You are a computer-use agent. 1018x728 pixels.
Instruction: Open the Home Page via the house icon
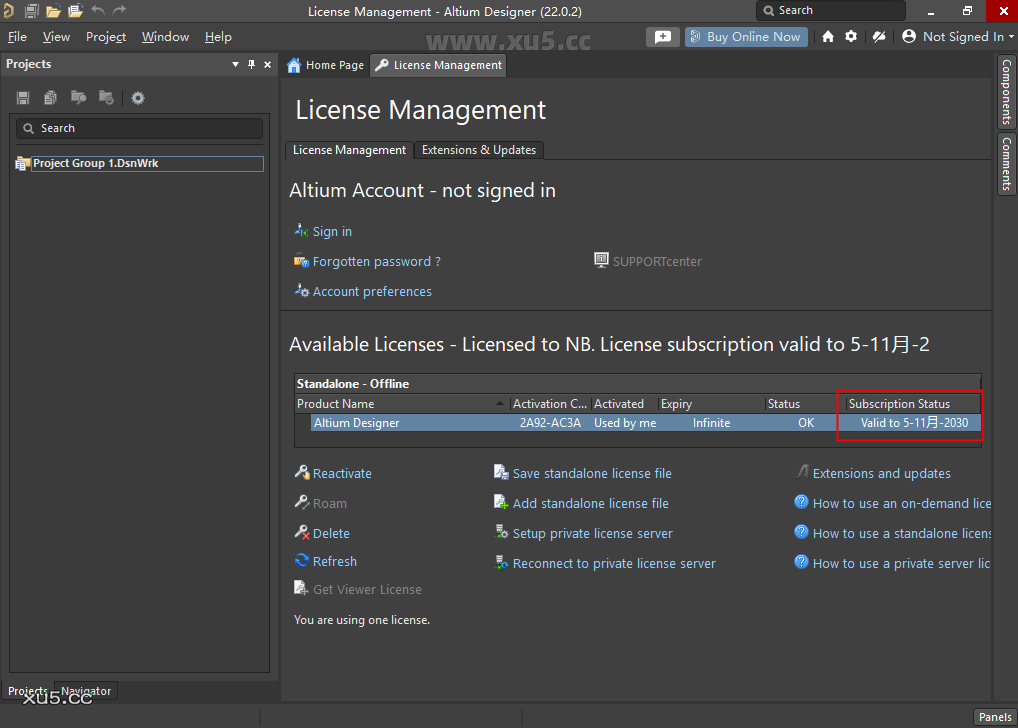827,36
